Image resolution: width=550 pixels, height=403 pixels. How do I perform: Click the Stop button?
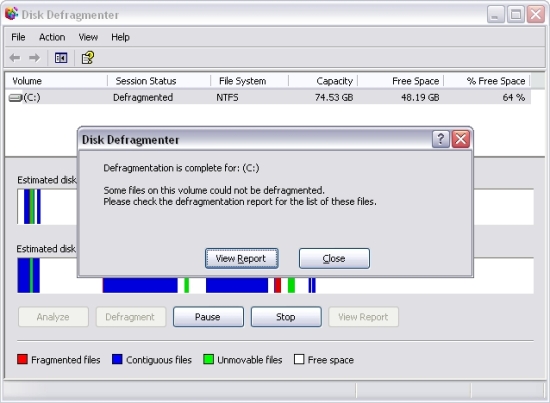286,317
